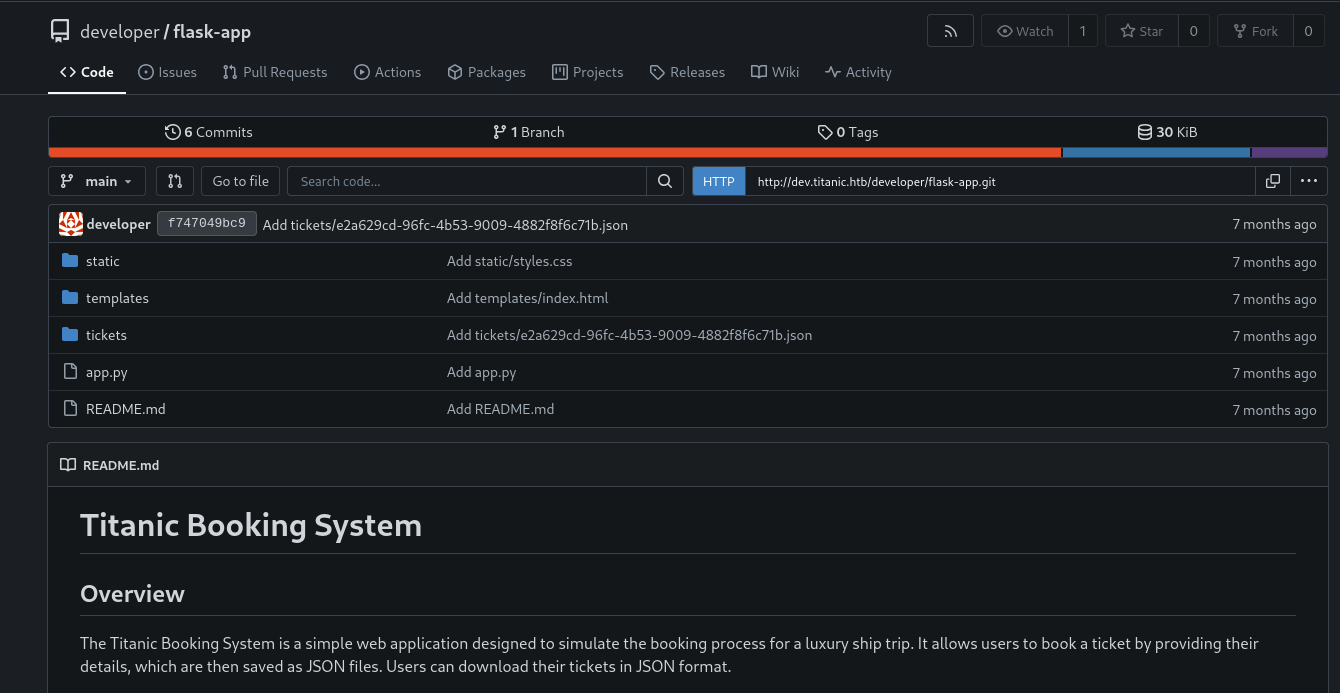
Task: Open the Pull Requests tab
Action: point(275,72)
